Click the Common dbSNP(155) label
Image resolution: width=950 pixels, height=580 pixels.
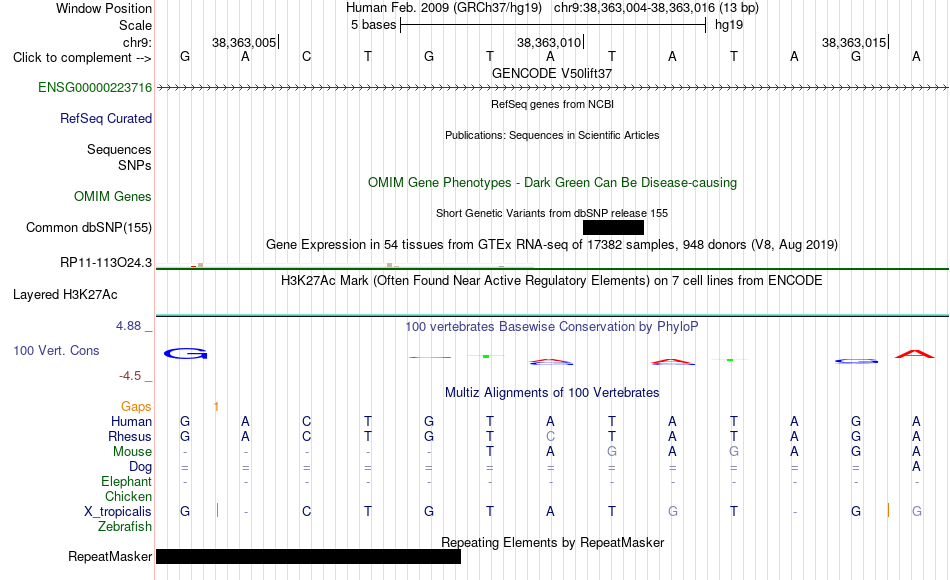89,227
